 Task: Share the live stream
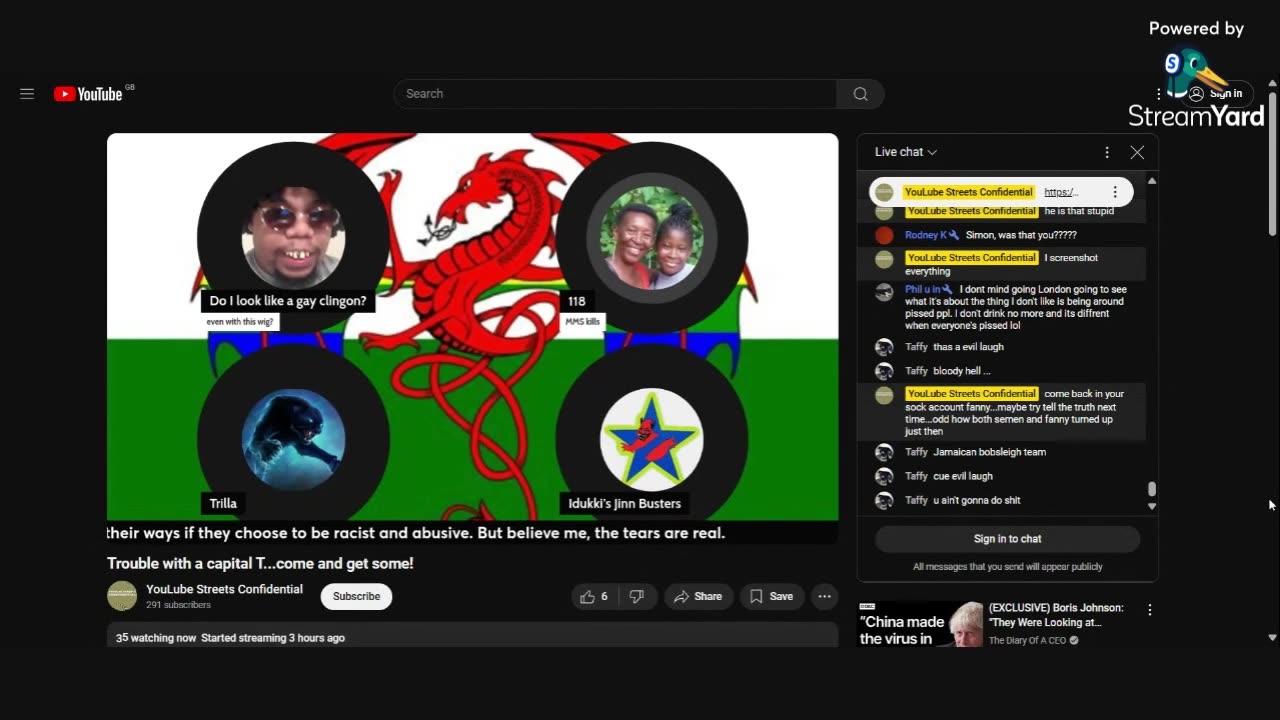698,596
